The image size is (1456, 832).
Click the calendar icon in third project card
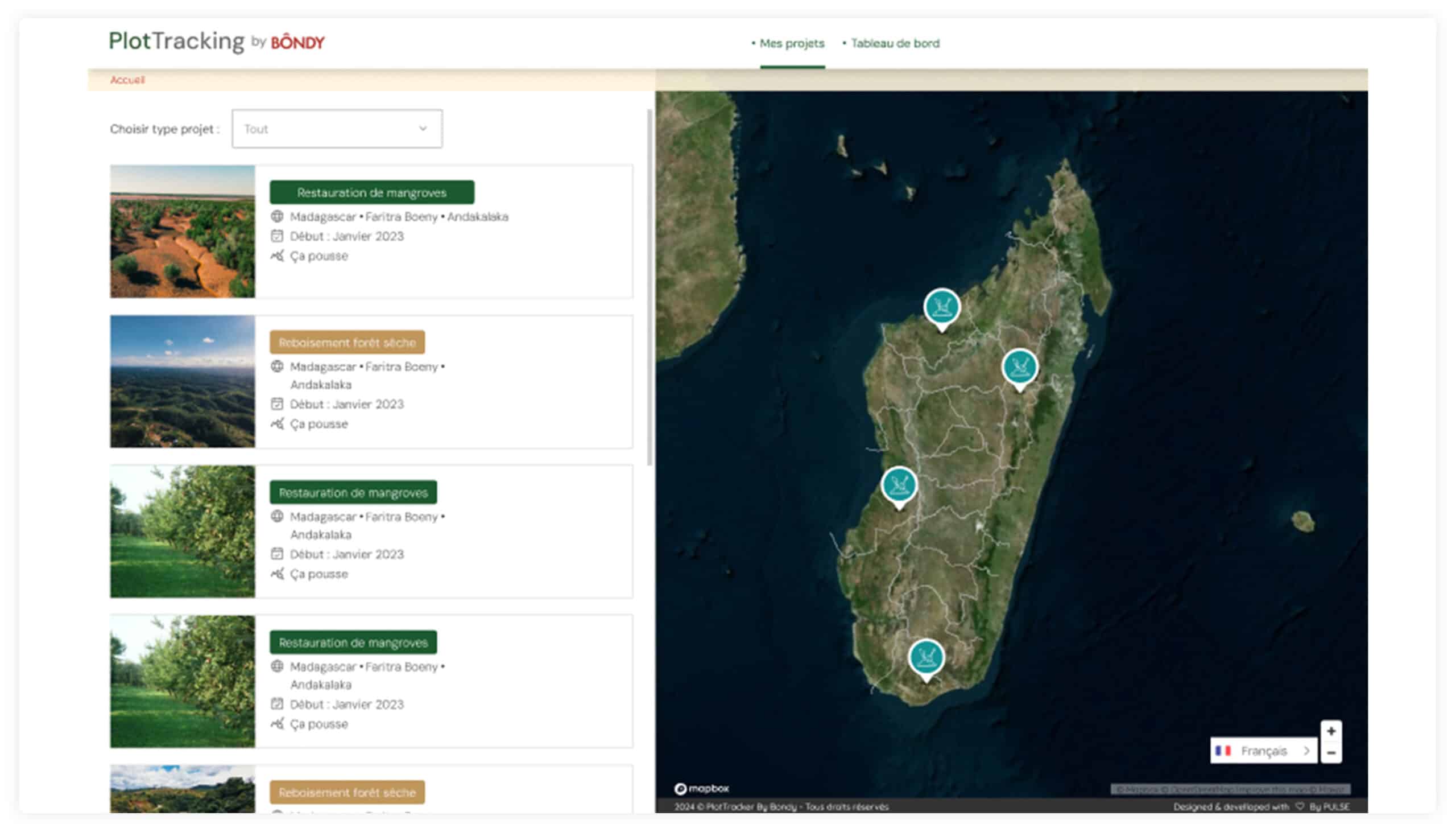(277, 554)
